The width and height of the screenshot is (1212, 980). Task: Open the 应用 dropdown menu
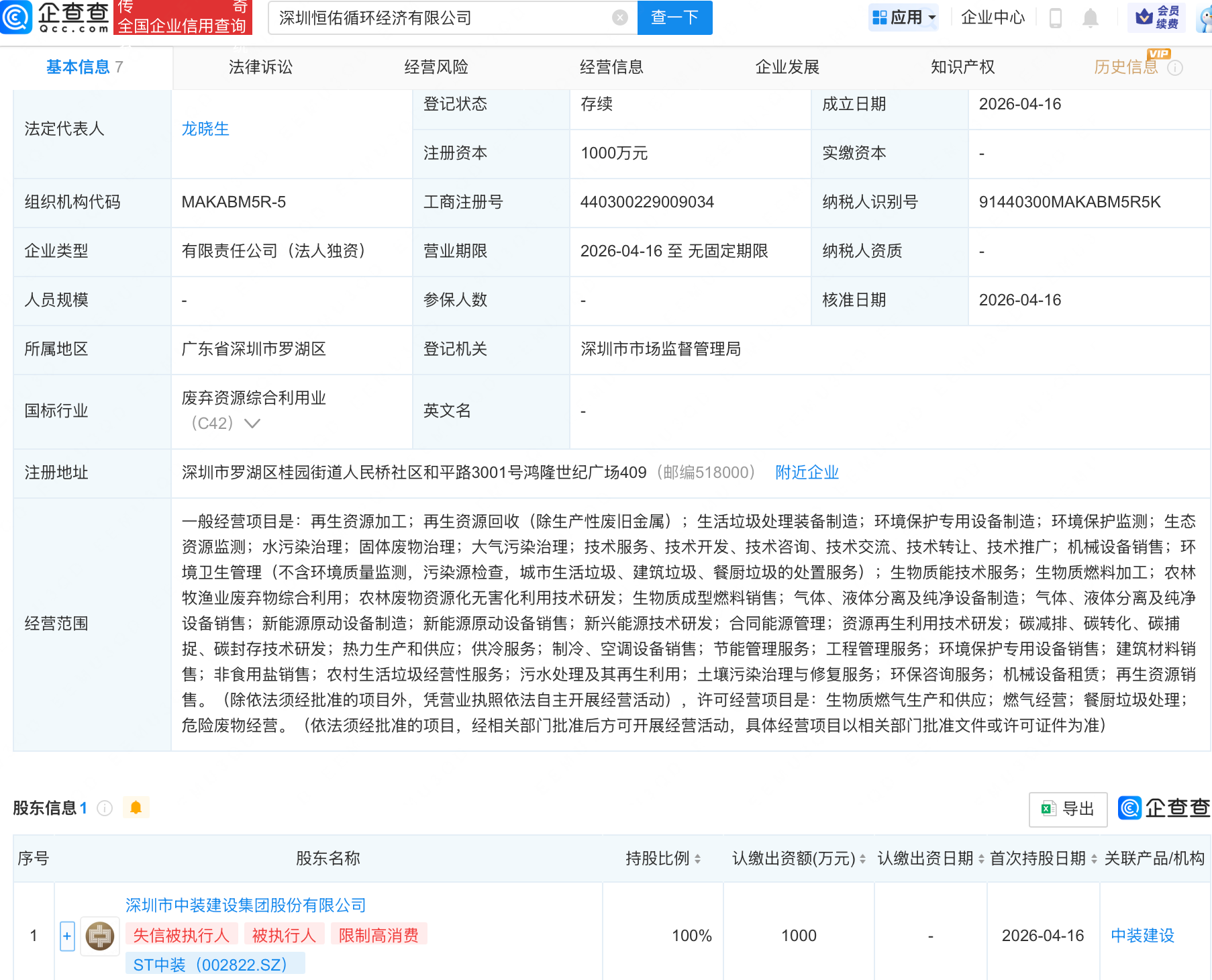[903, 17]
